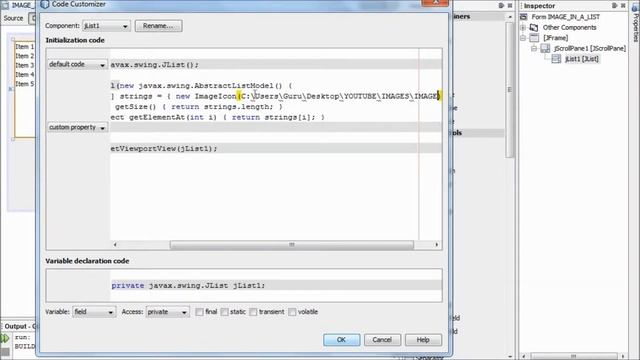Enable the static checkbox
Viewport: 640px width, 360px height.
click(224, 312)
